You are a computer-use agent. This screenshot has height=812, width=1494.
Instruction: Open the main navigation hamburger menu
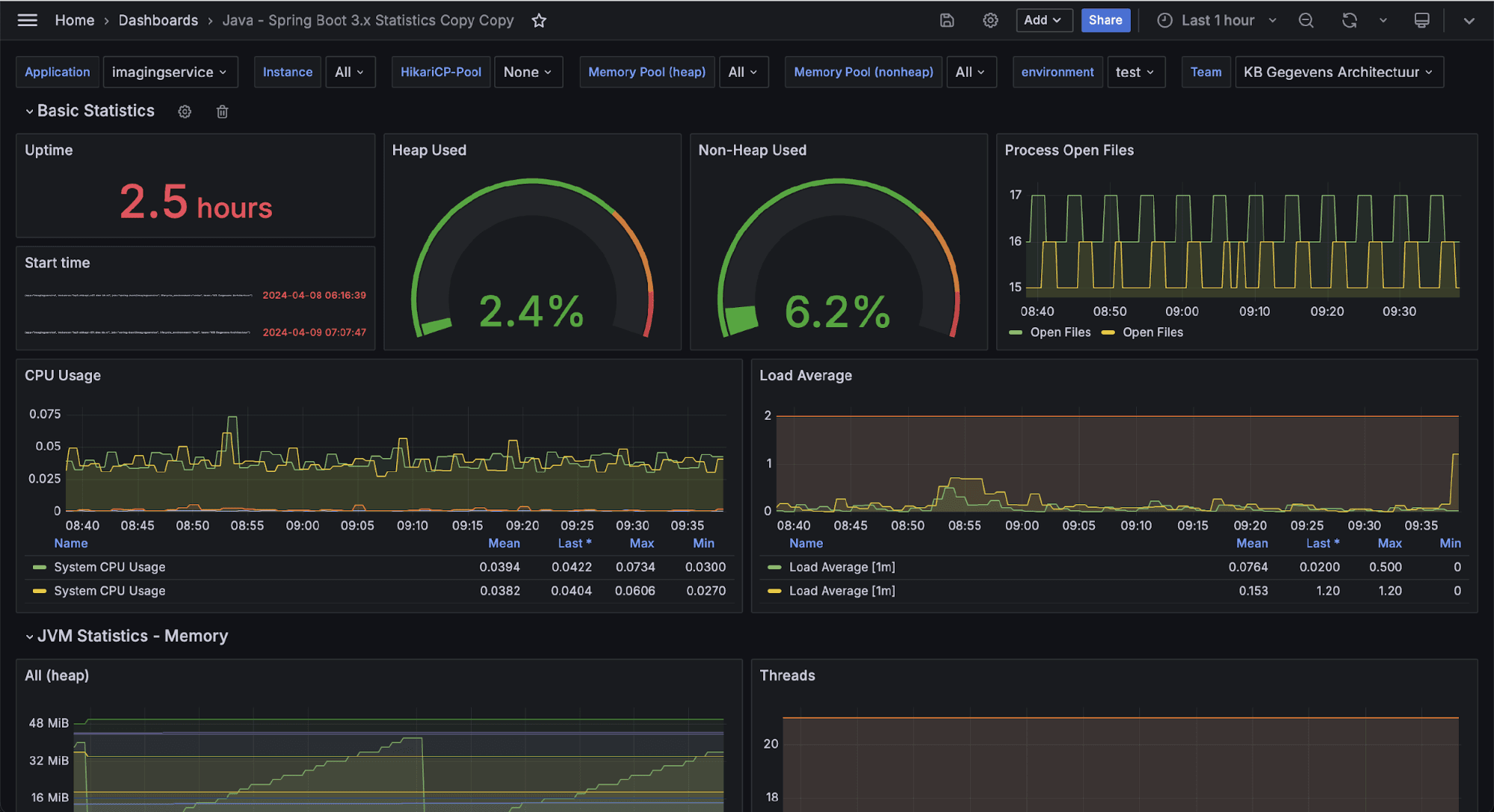(x=28, y=20)
